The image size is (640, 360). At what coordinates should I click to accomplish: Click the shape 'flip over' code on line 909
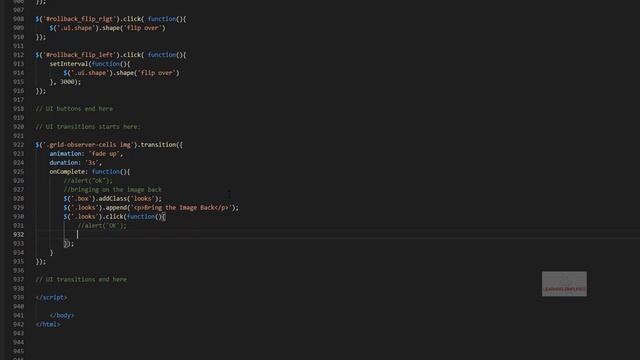[x=107, y=28]
